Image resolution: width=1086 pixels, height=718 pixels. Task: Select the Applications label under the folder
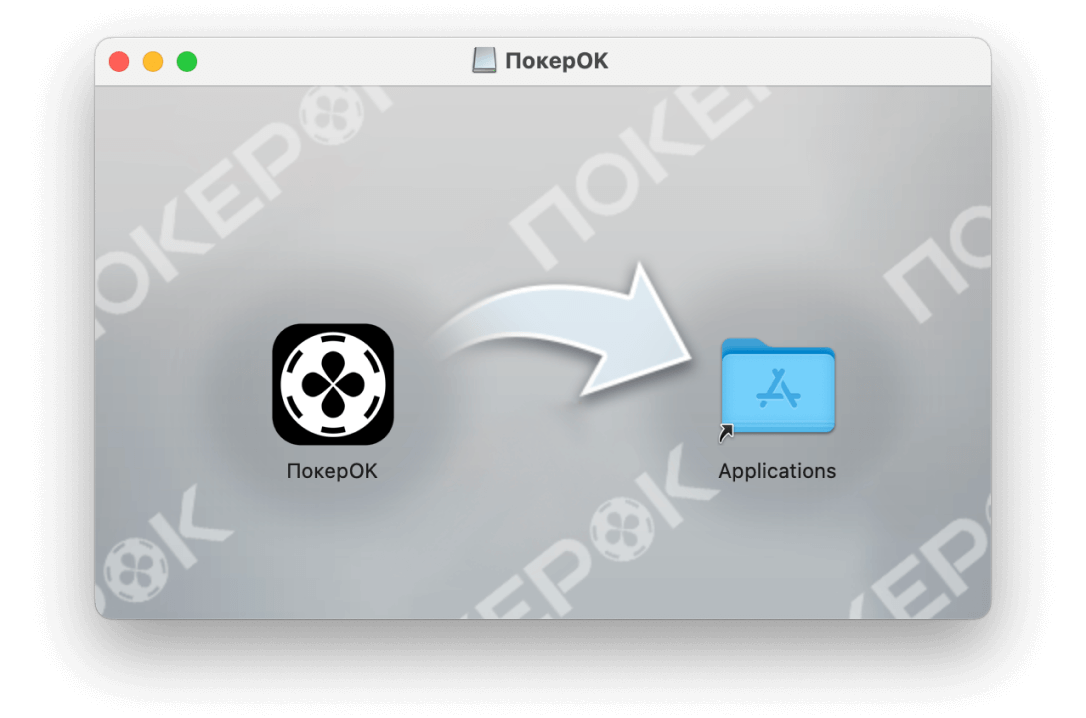776,470
